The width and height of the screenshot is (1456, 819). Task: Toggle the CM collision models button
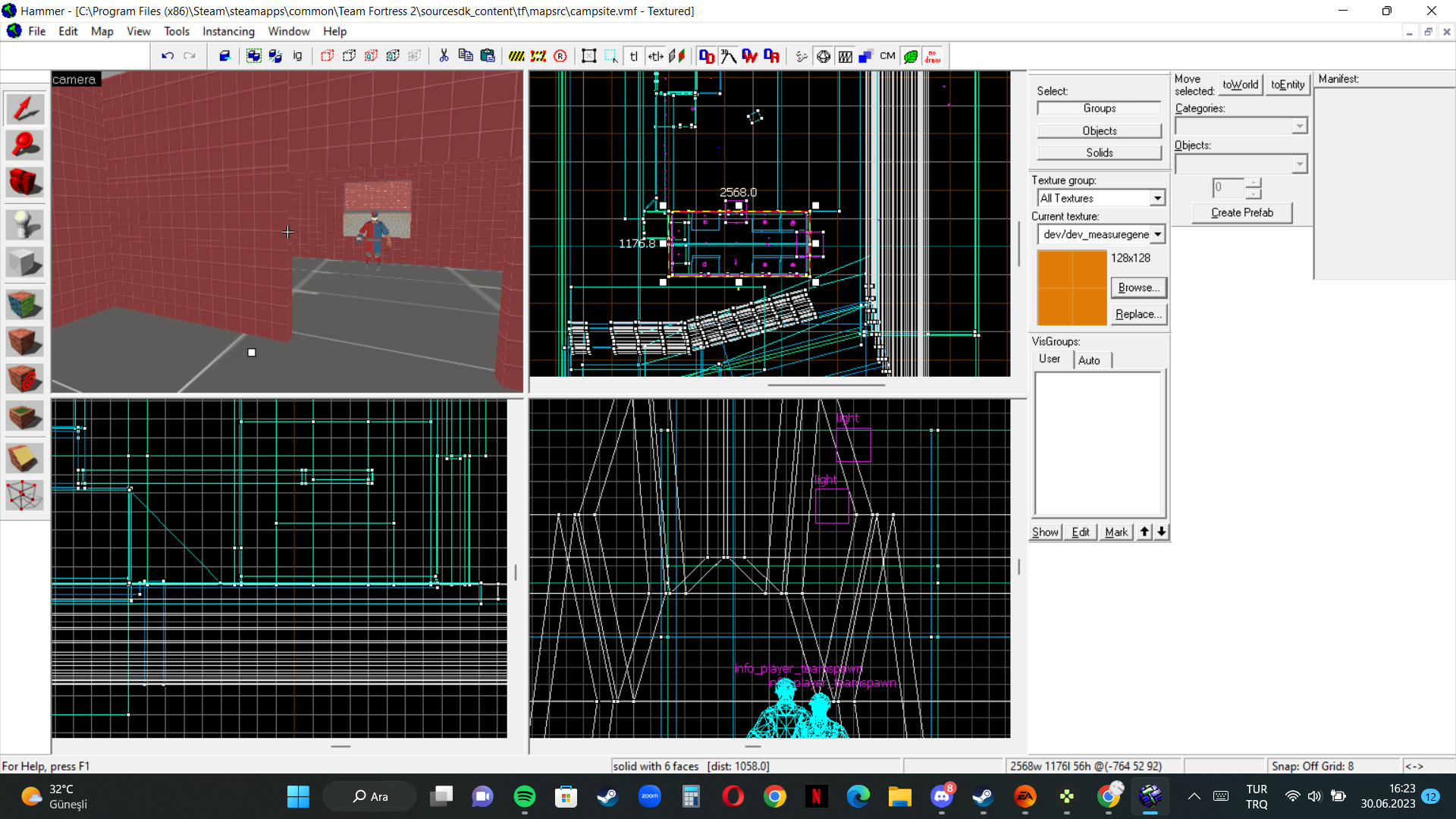(888, 56)
